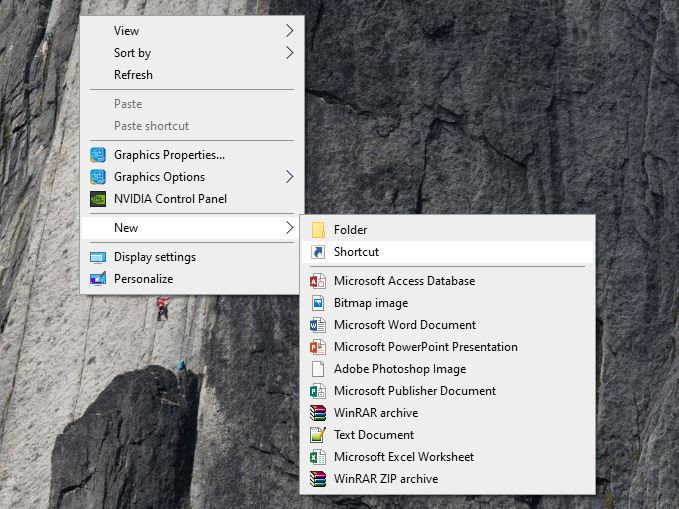Screen dimensions: 679x509
Task: Open the Graphics Options label
Action: click(159, 177)
